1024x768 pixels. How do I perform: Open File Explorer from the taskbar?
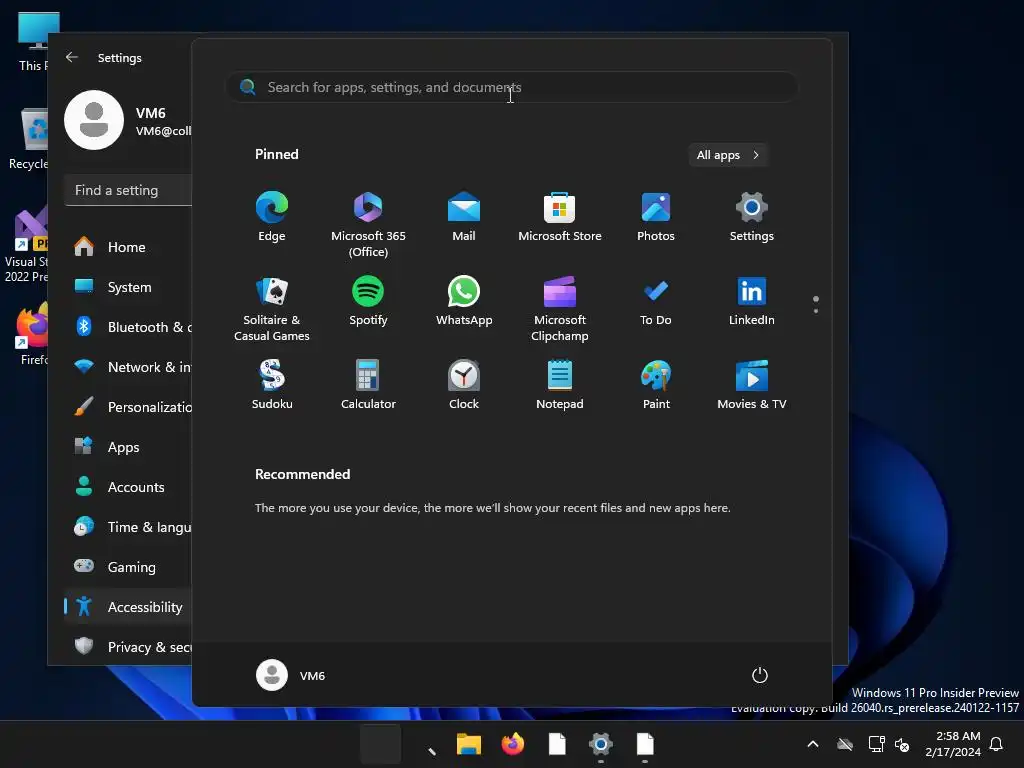coord(469,744)
